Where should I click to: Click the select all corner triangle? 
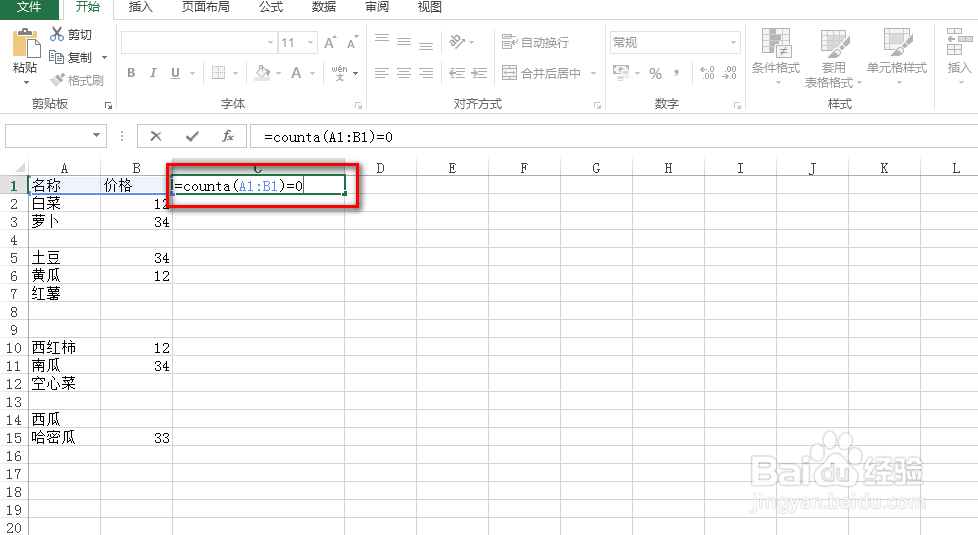[19, 167]
